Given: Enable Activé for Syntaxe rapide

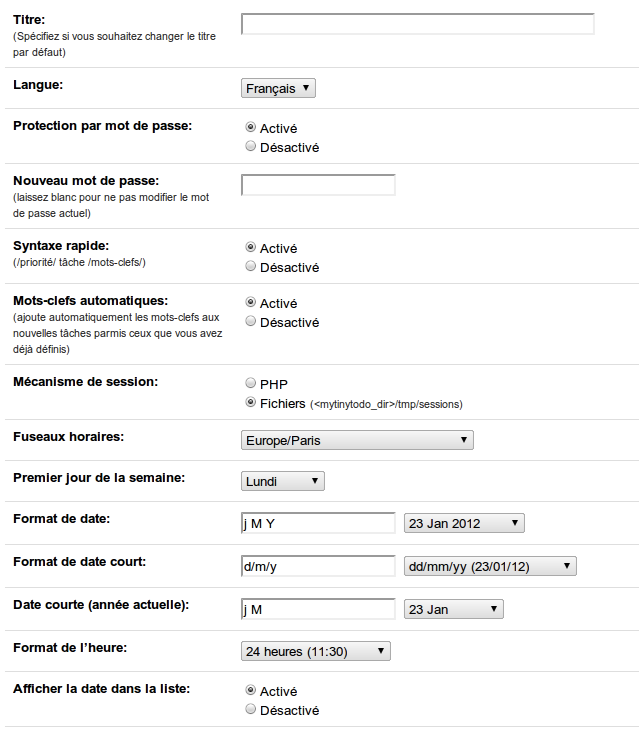Looking at the screenshot, I should click(x=251, y=248).
